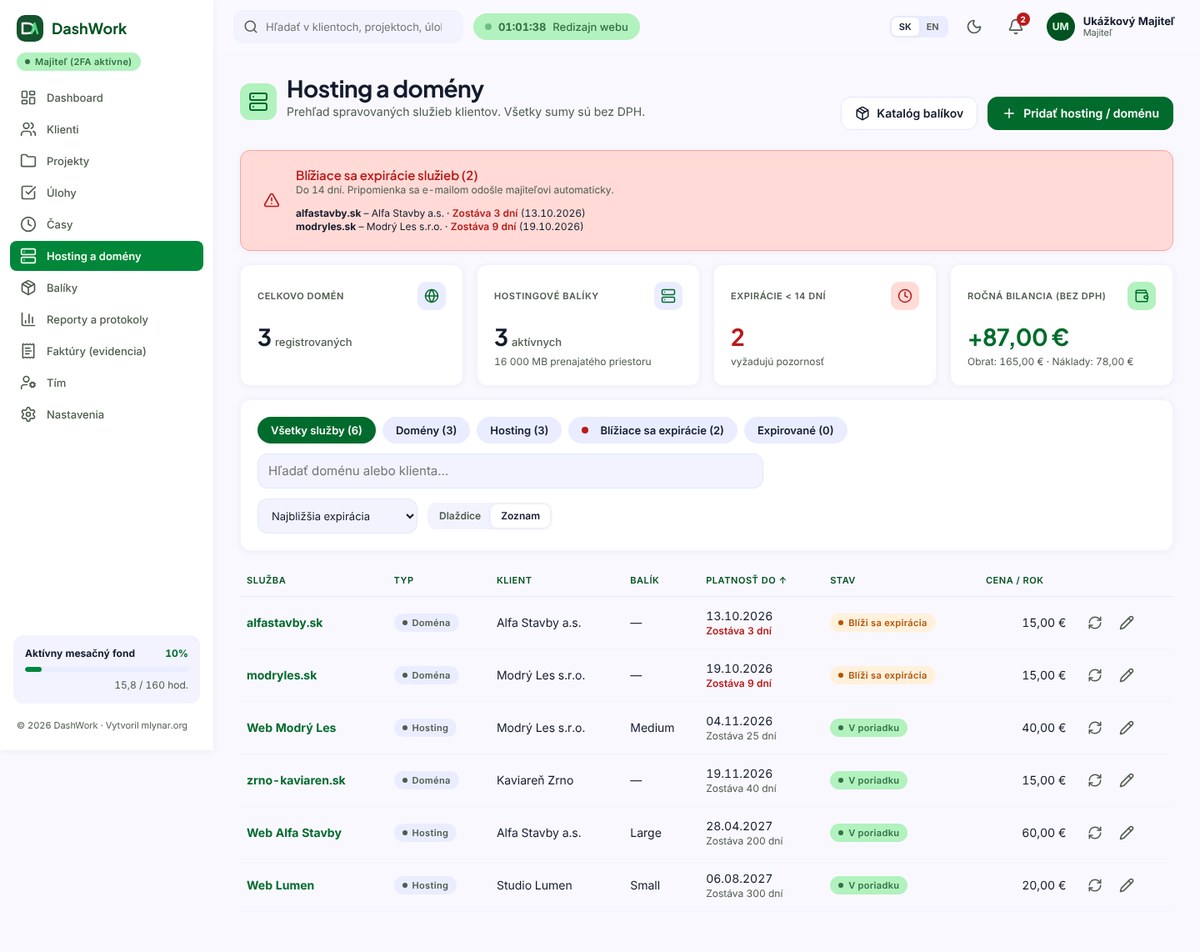The image size is (1200, 952).
Task: Open Web Lumen service link
Action: tap(280, 885)
